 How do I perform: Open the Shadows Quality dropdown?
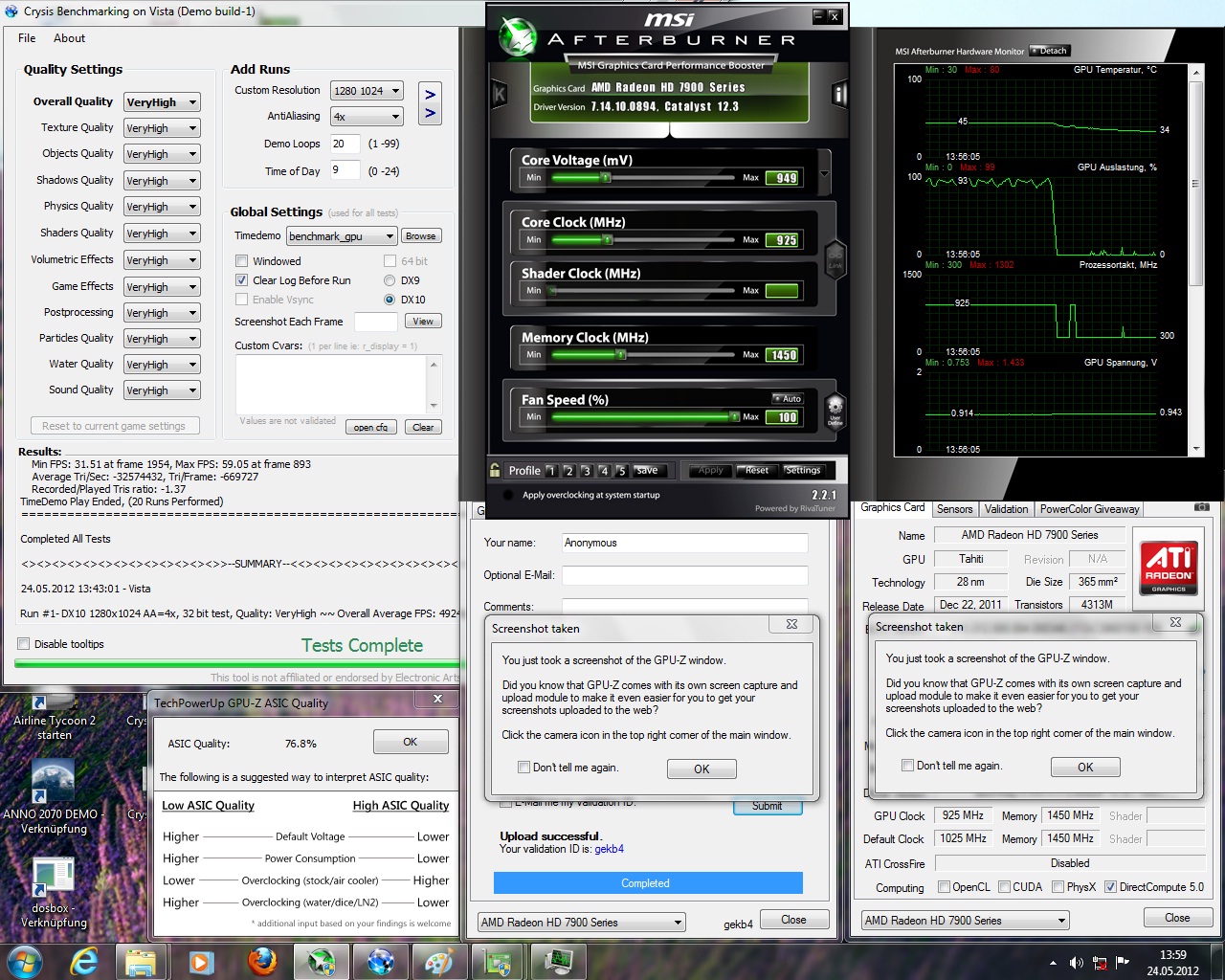point(162,181)
